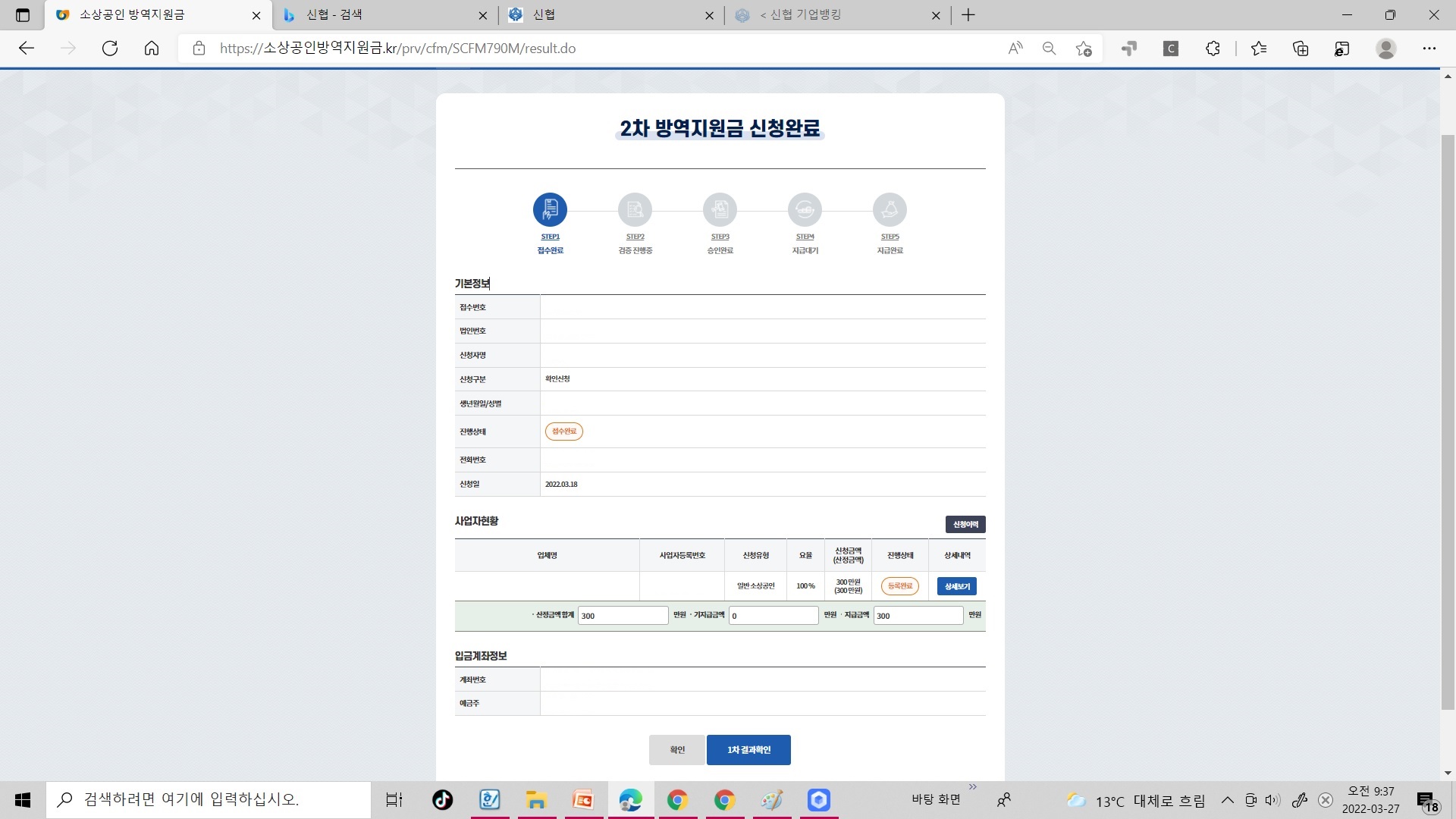1456x819 pixels.
Task: Click the 등록완료 status badge
Action: 899,585
